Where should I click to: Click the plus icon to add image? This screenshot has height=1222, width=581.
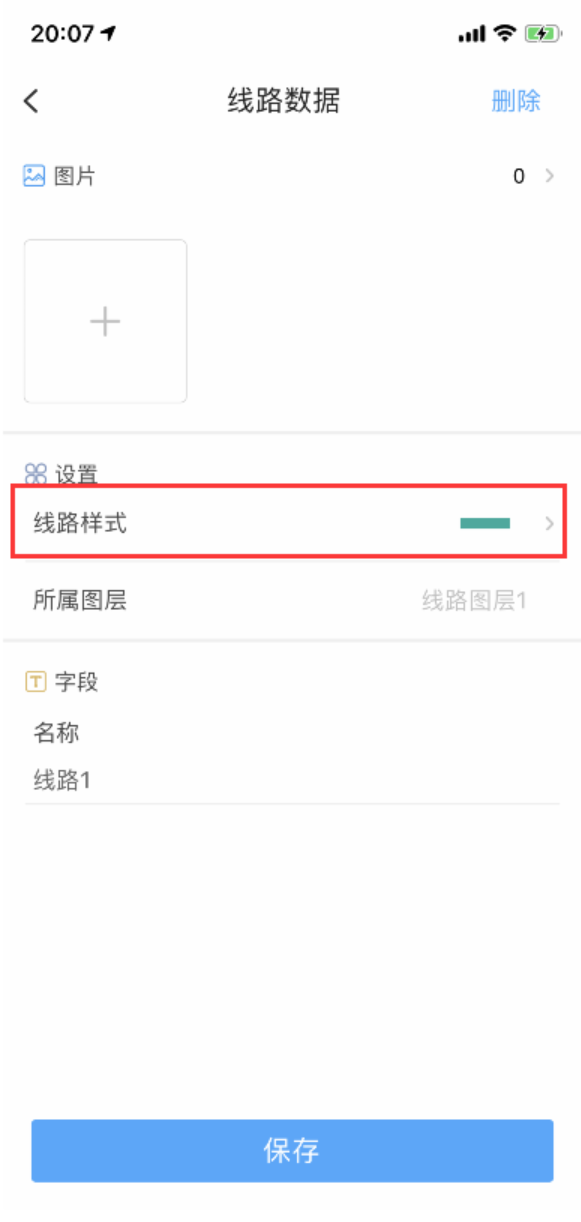tap(105, 321)
